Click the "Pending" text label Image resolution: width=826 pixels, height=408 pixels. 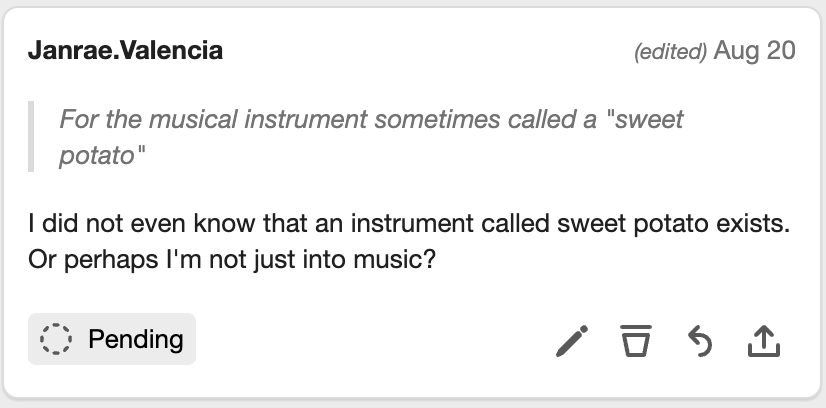click(x=136, y=339)
